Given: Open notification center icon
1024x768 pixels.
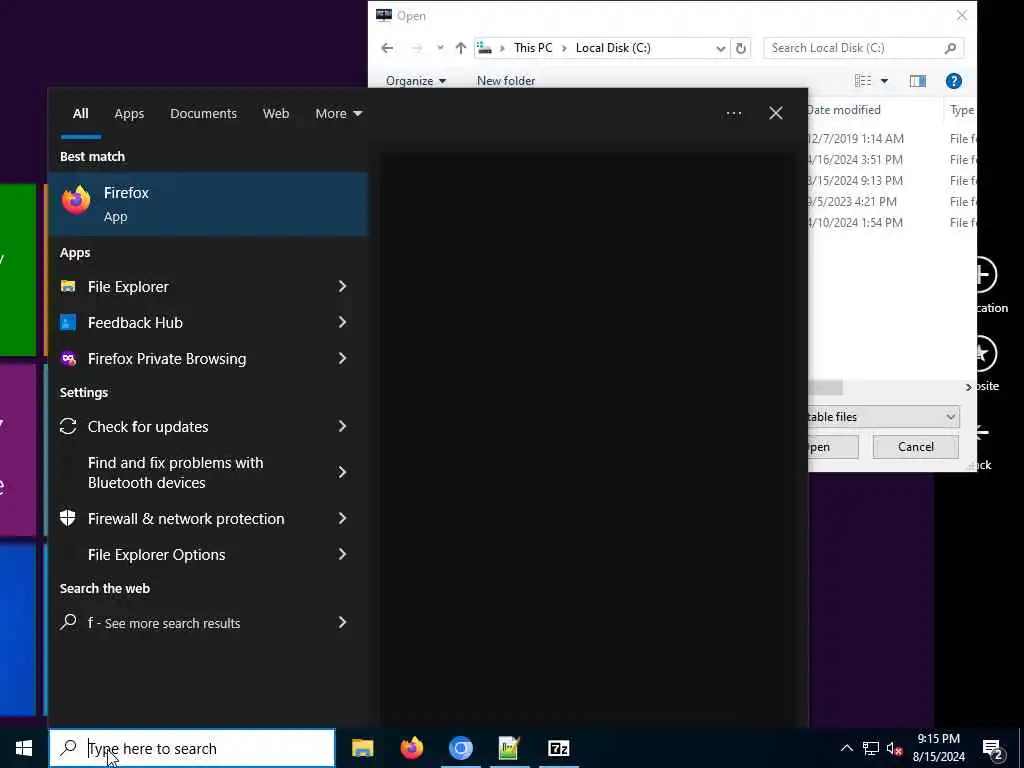Looking at the screenshot, I should pyautogui.click(x=993, y=748).
